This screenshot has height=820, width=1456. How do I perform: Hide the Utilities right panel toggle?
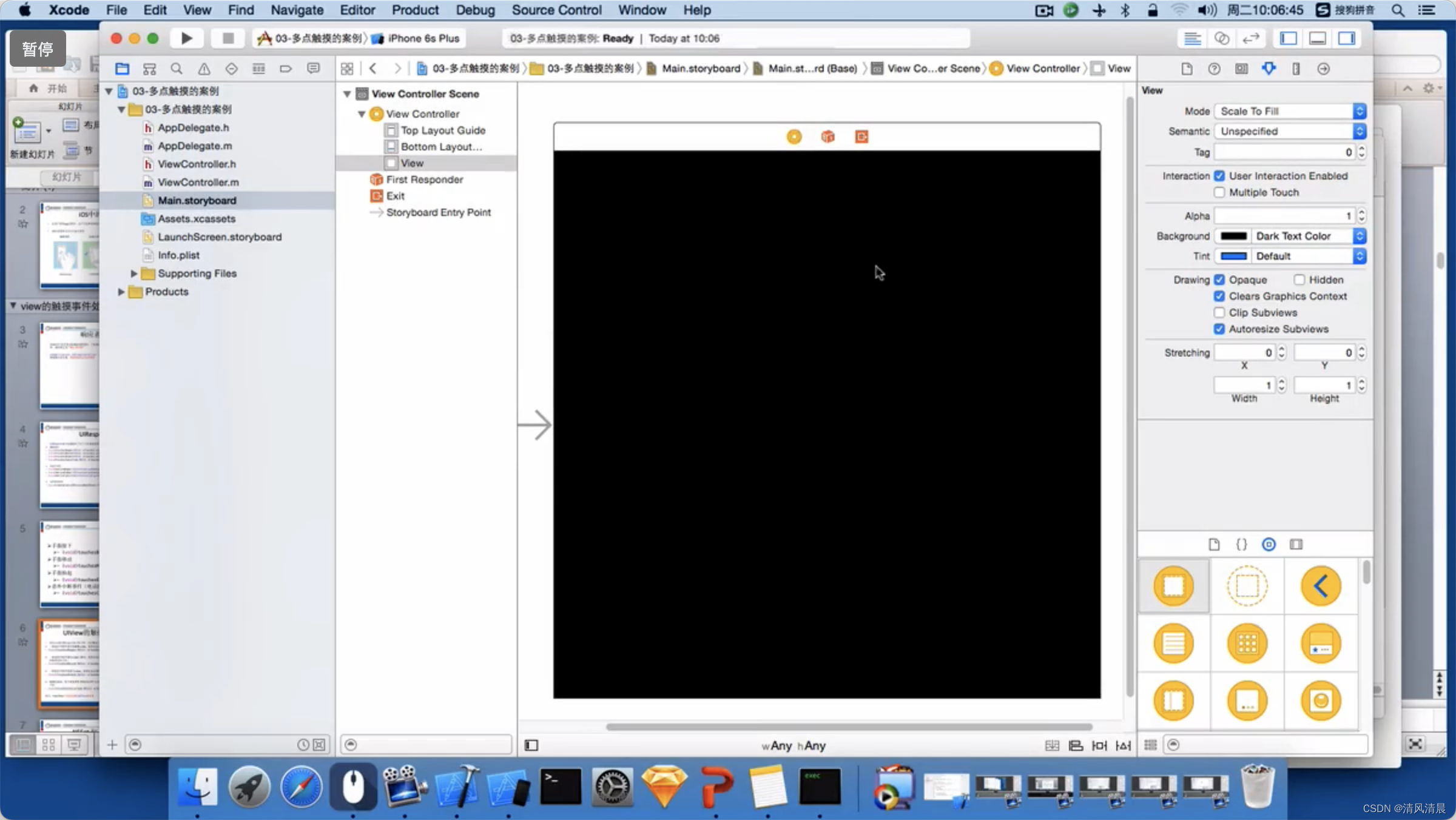click(x=1346, y=38)
